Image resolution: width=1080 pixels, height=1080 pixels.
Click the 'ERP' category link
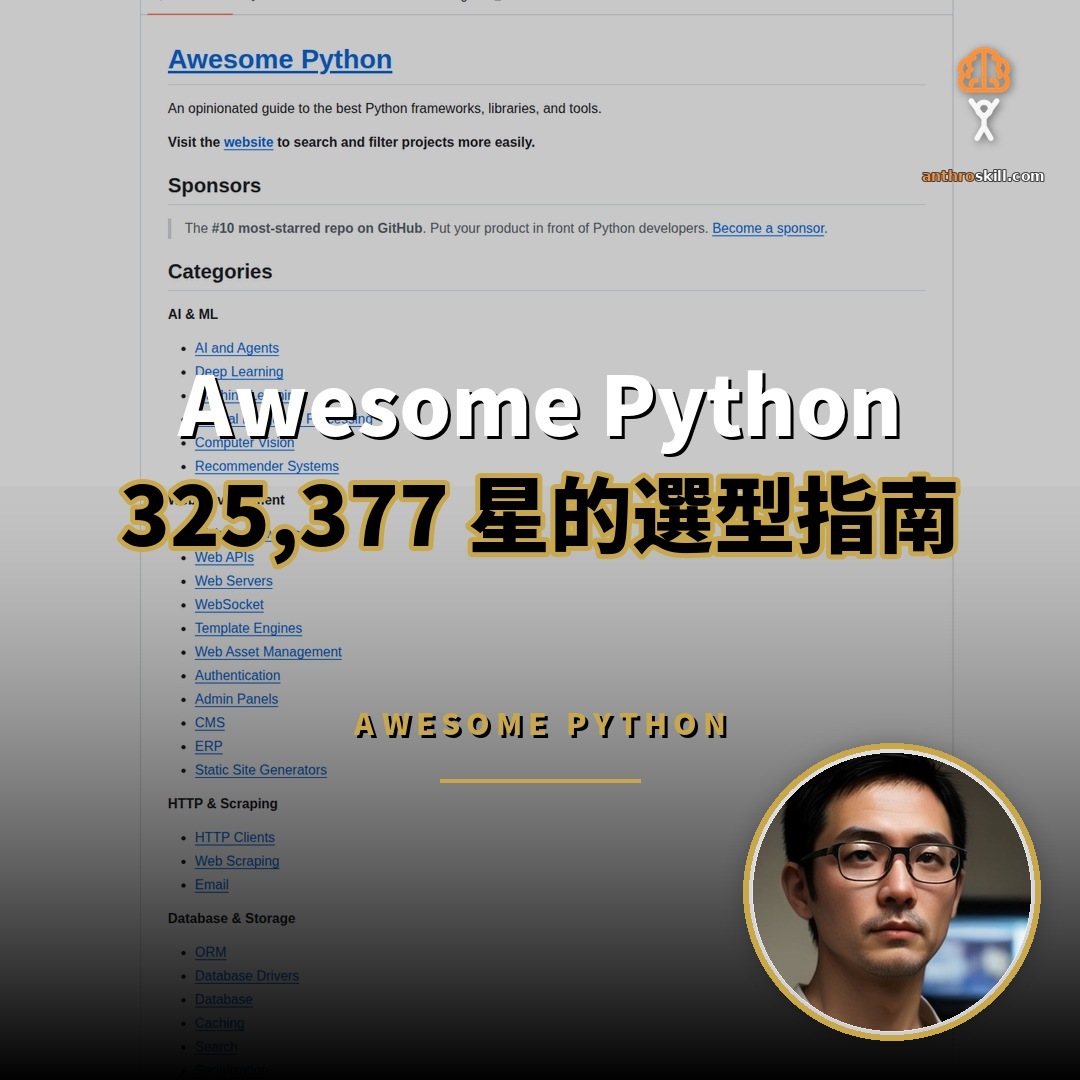208,746
